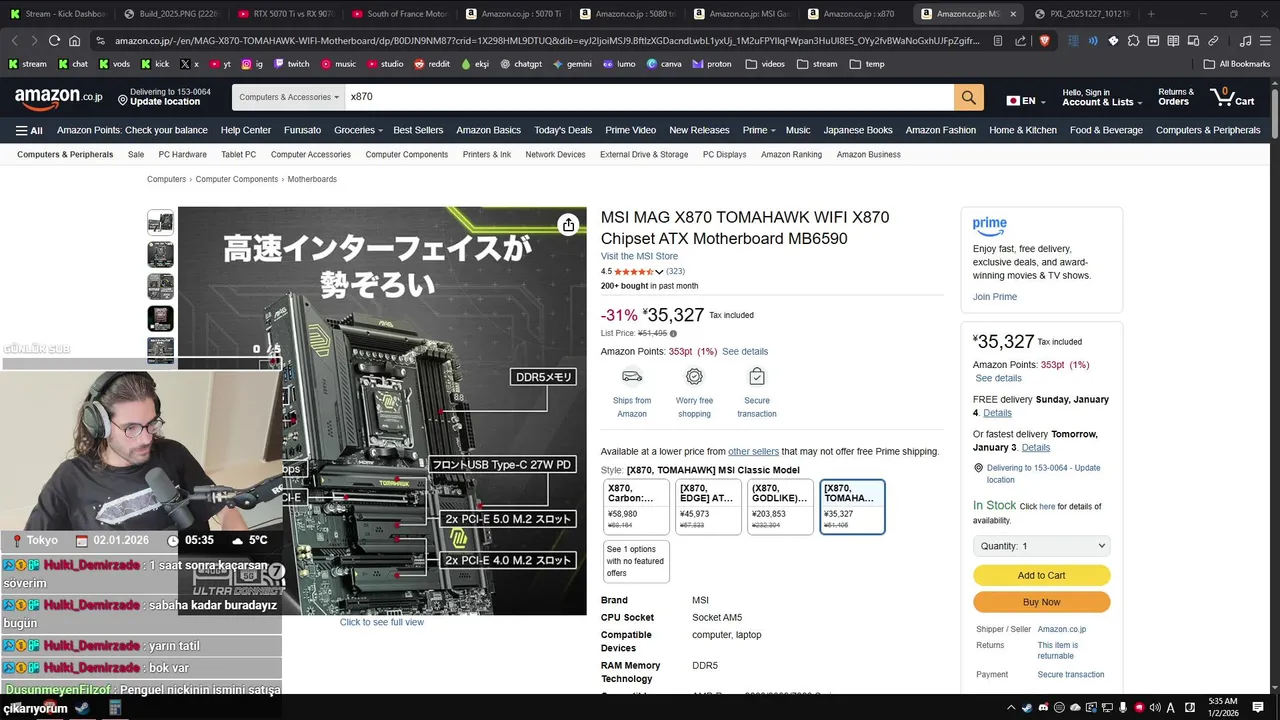Image resolution: width=1280 pixels, height=720 pixels.
Task: Select the X870 GODLIKE style option
Action: pos(781,507)
